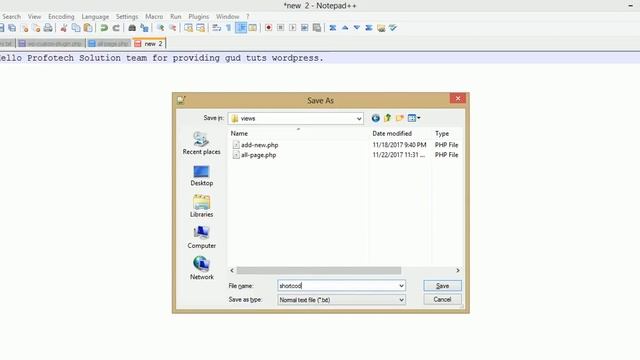
Task: Click the blue down-arrow plugin icon
Action: tap(357, 28)
